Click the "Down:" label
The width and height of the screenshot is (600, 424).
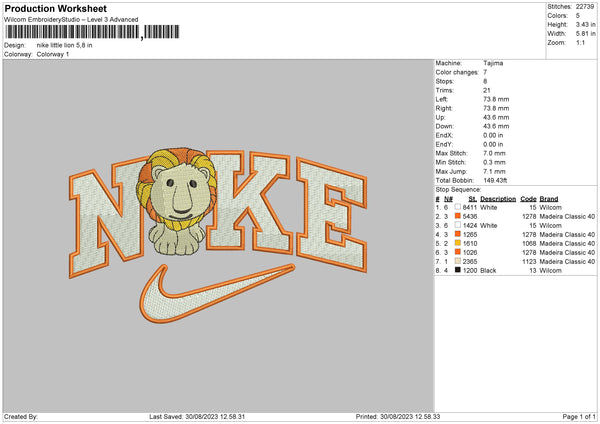coord(445,126)
